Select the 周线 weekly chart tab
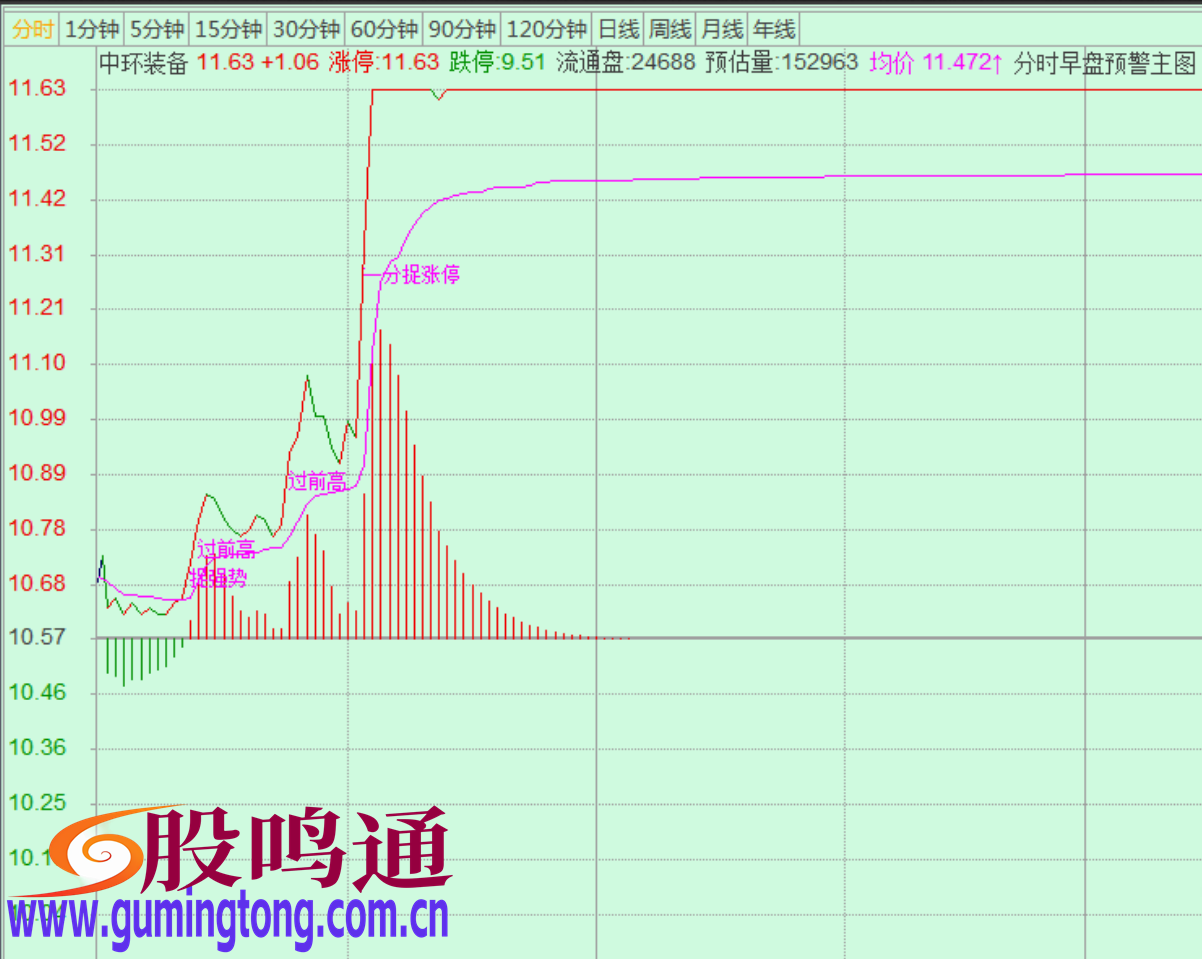1202x959 pixels. 671,29
